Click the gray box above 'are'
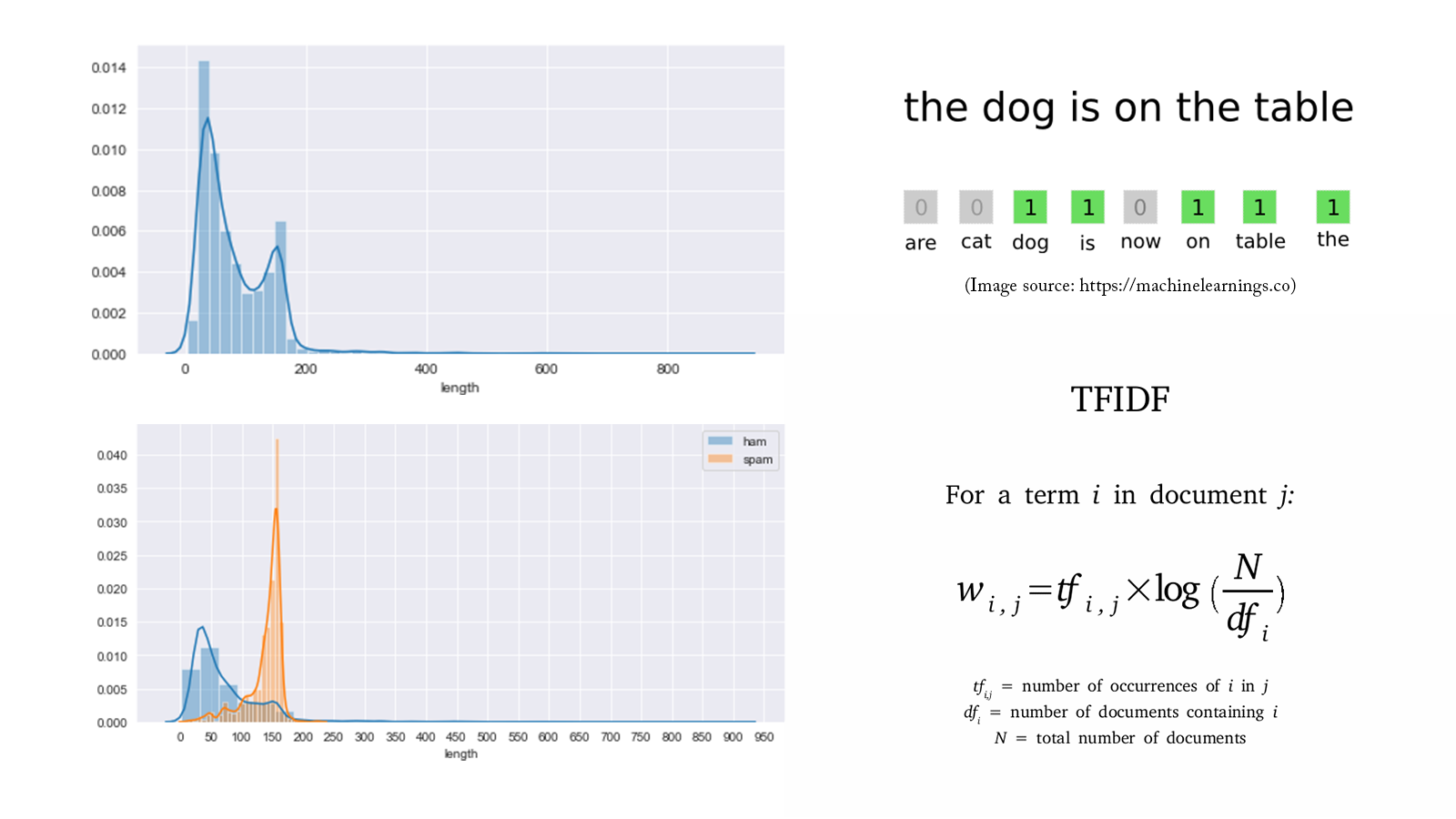Screen dimensions: 1456x819 pyautogui.click(x=920, y=207)
